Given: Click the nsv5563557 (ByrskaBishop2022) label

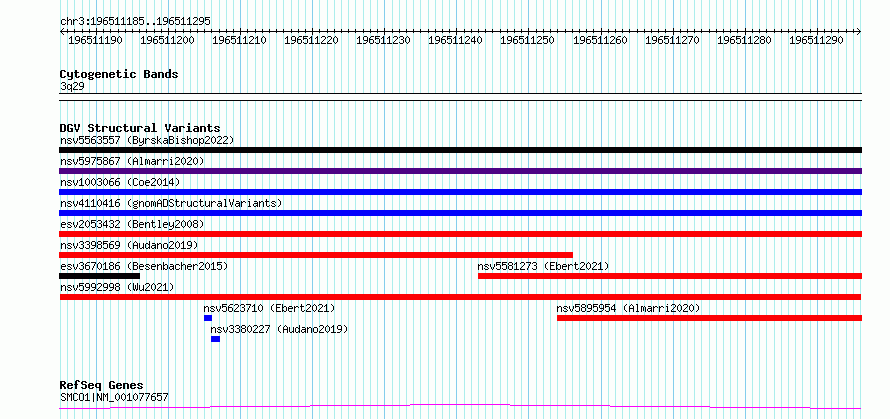Looking at the screenshot, I should click(147, 140).
